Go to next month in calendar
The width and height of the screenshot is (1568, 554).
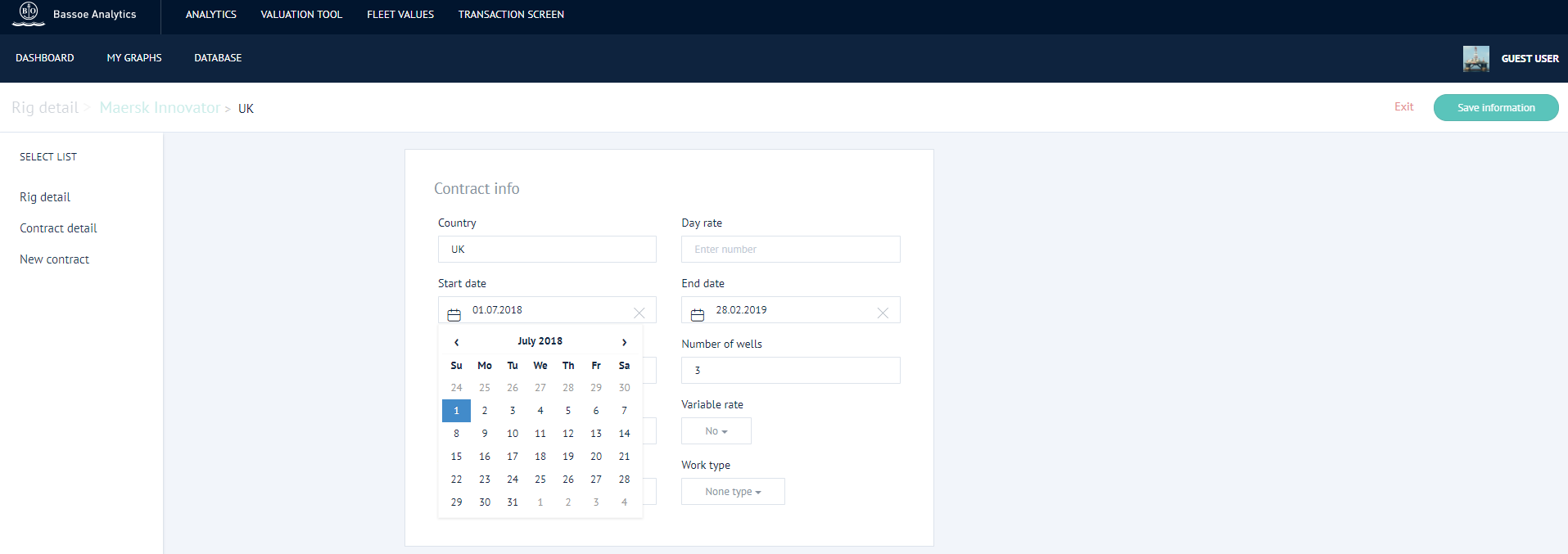click(624, 342)
